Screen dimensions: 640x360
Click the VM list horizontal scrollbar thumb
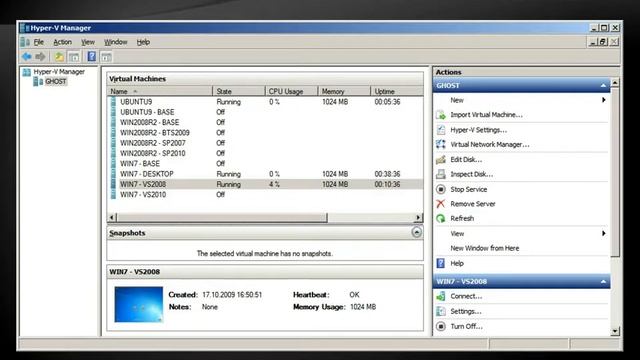click(222, 218)
